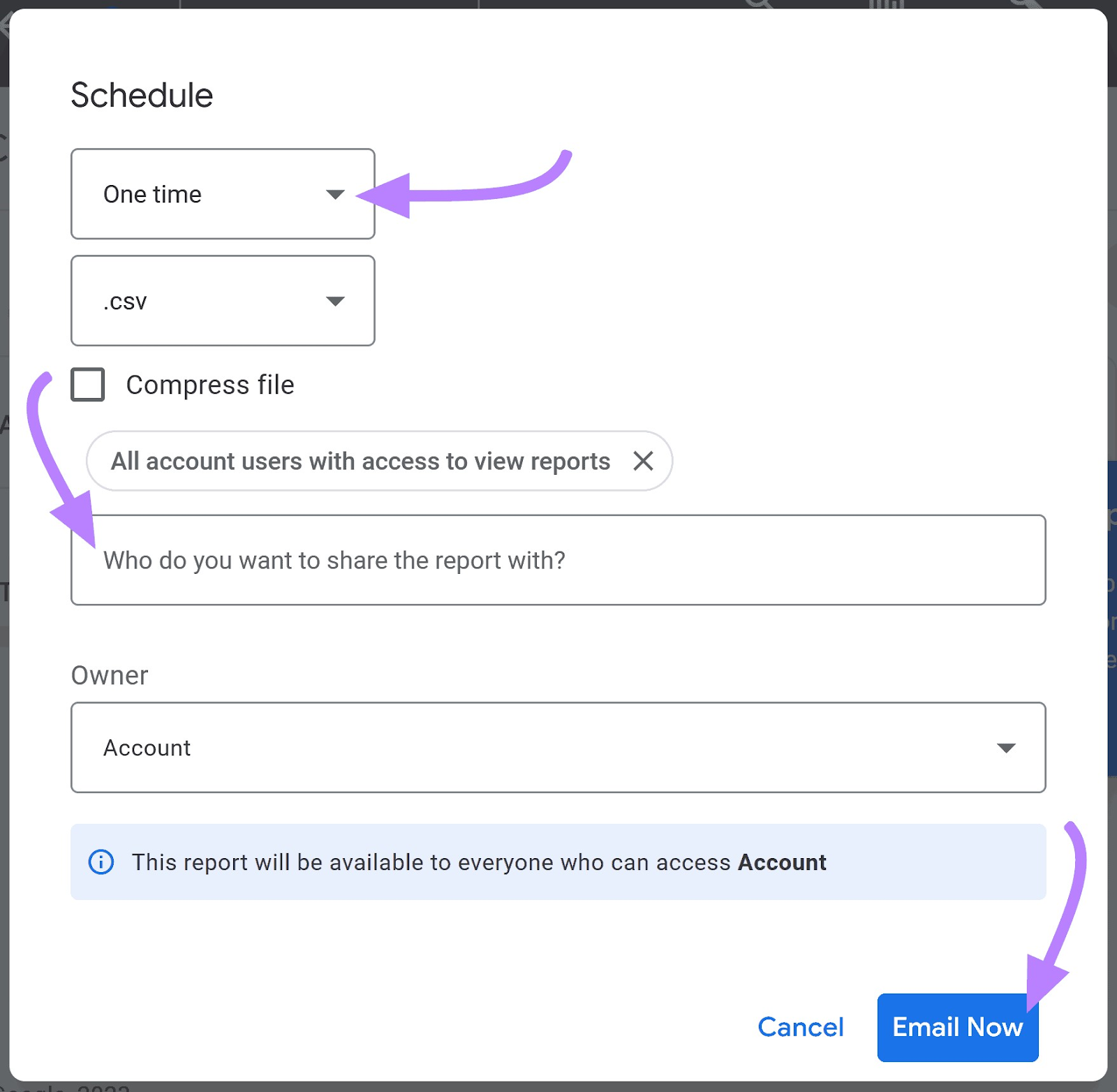Click the "Schedule" dialog heading
The width and height of the screenshot is (1117, 1092).
tap(141, 95)
